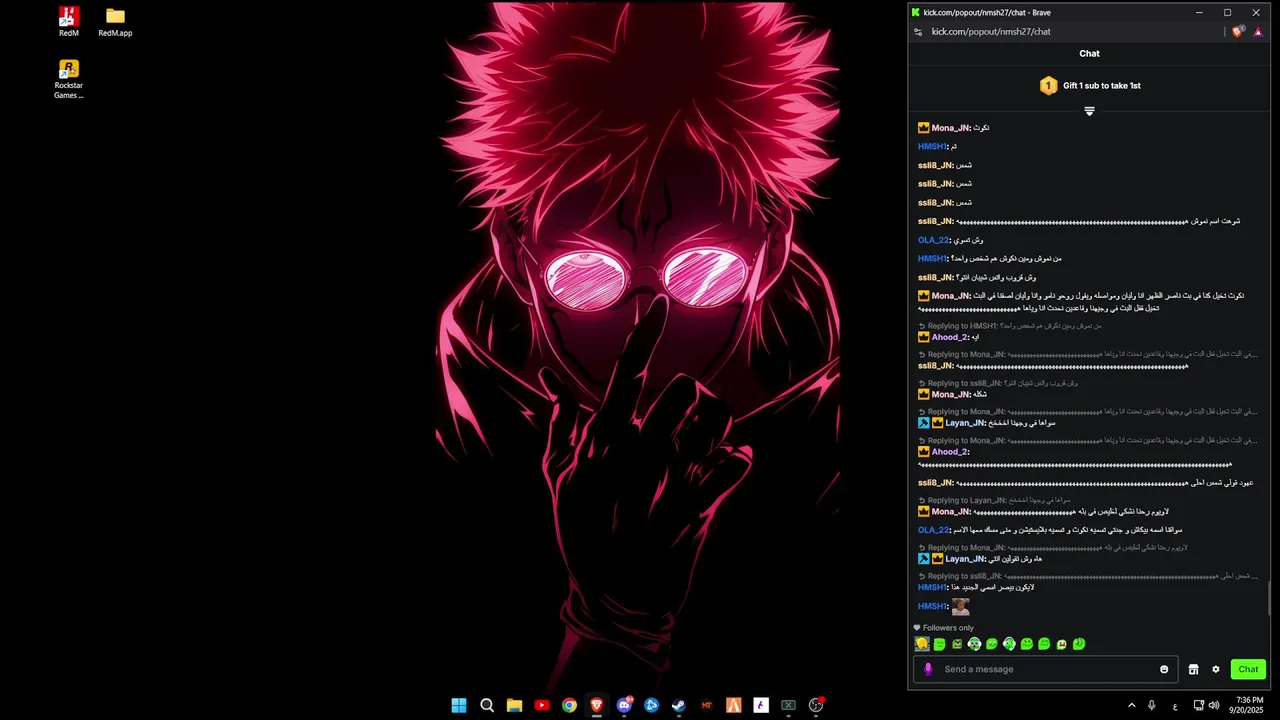Click the purple microphone icon in message box

coord(928,669)
